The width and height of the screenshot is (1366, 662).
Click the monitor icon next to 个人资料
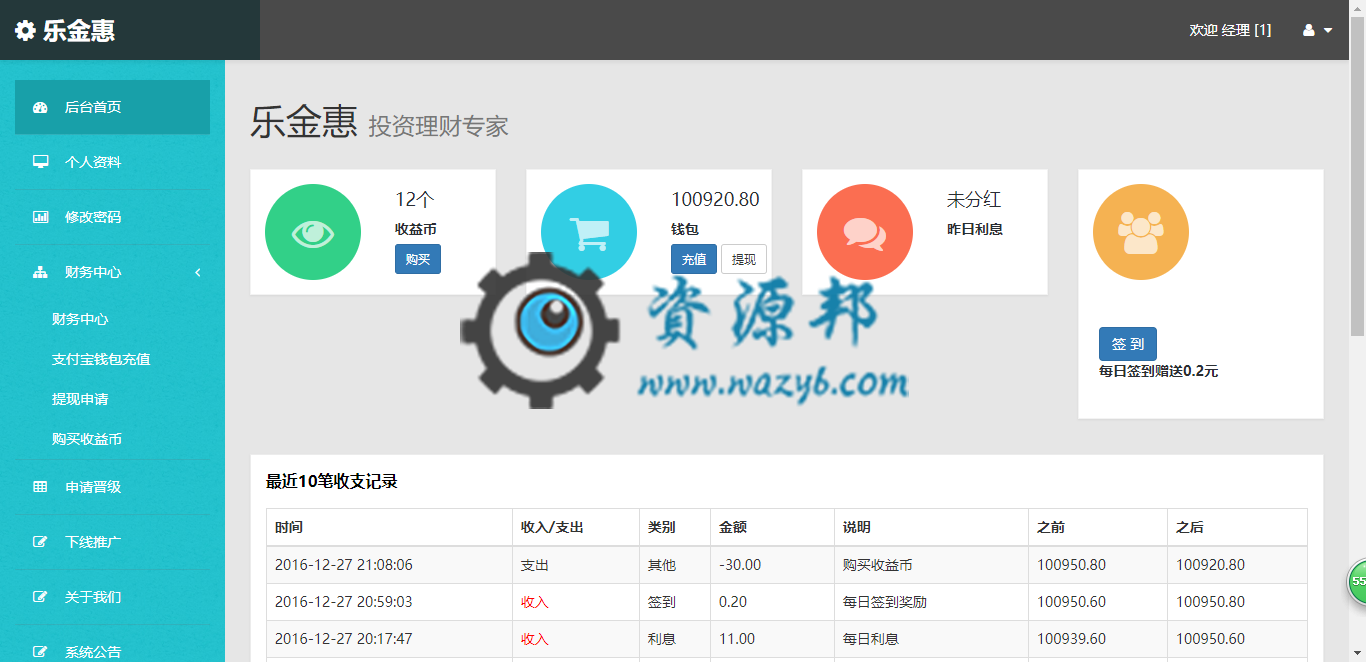(x=40, y=162)
